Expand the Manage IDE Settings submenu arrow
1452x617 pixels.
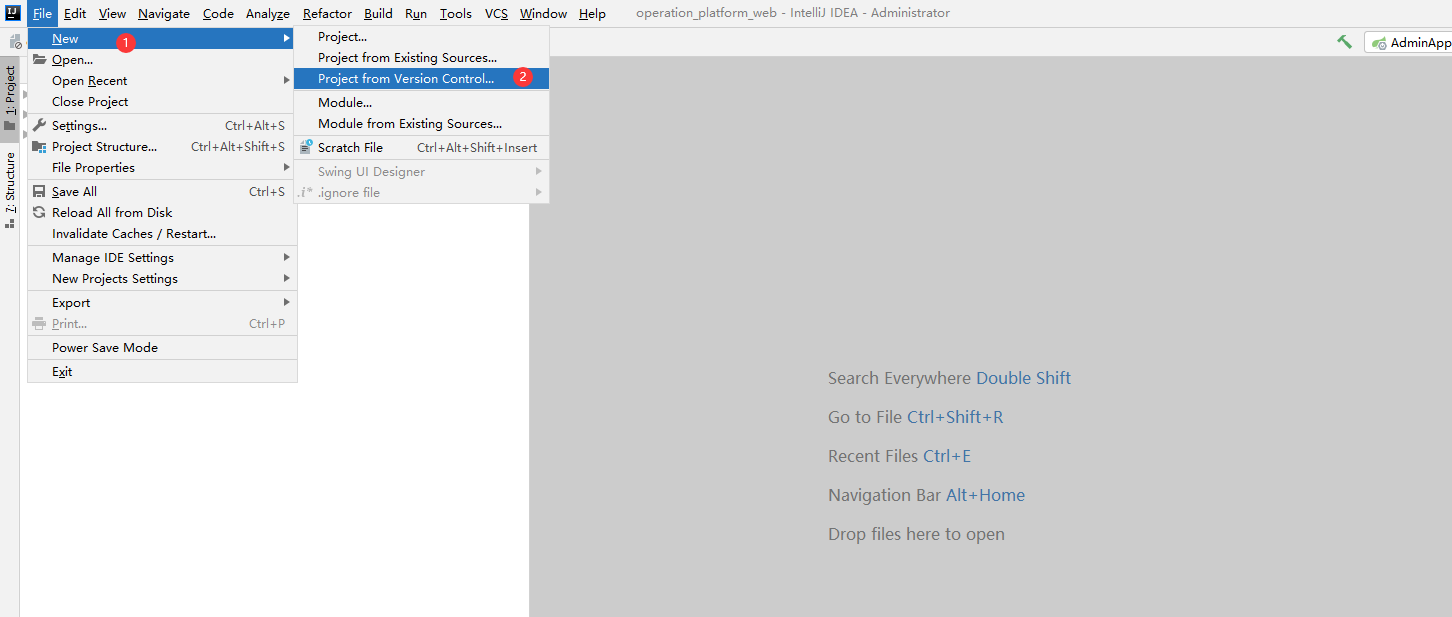coord(287,258)
